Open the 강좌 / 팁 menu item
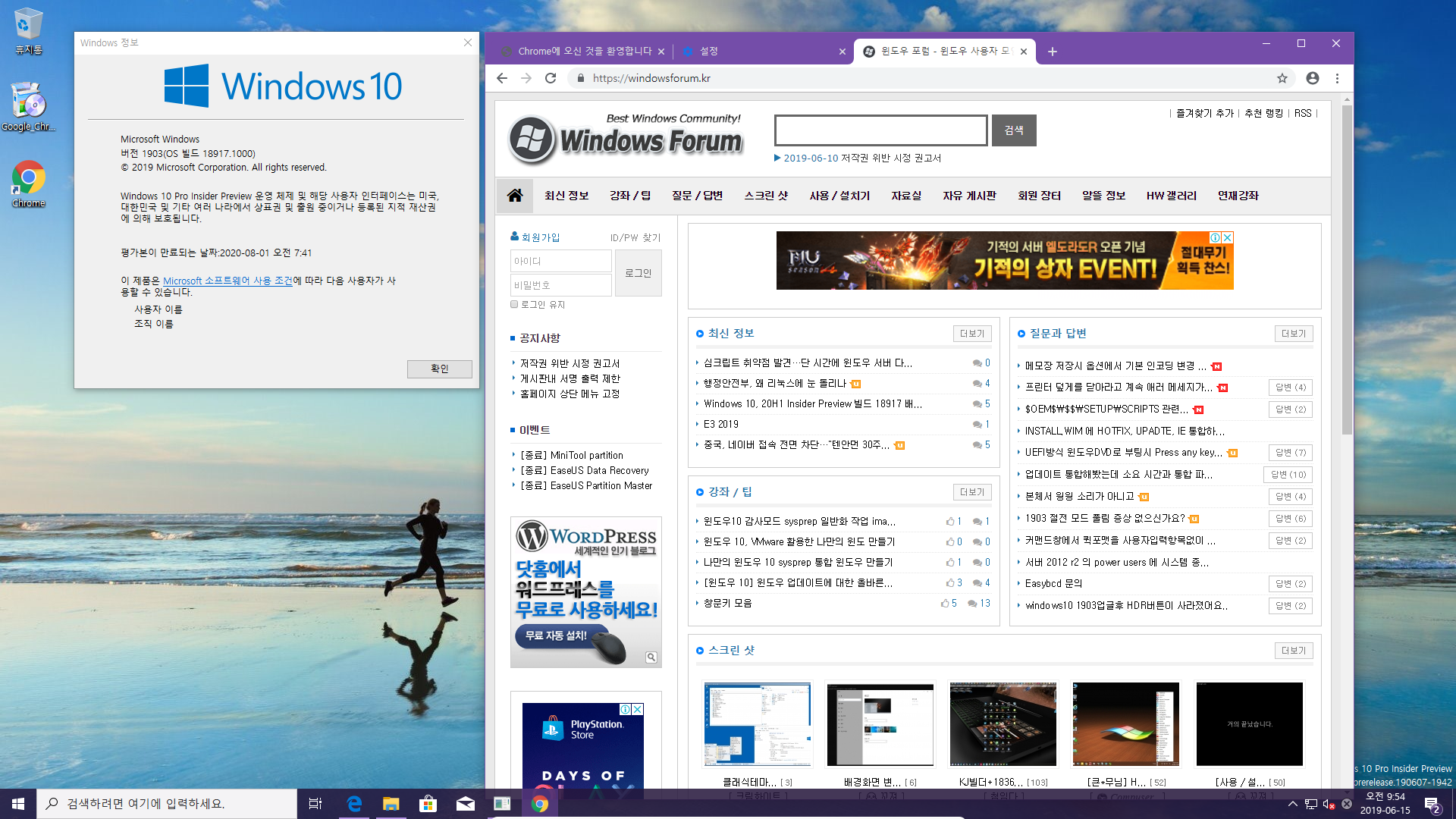Screen dimensions: 1456x819 pyautogui.click(x=630, y=196)
